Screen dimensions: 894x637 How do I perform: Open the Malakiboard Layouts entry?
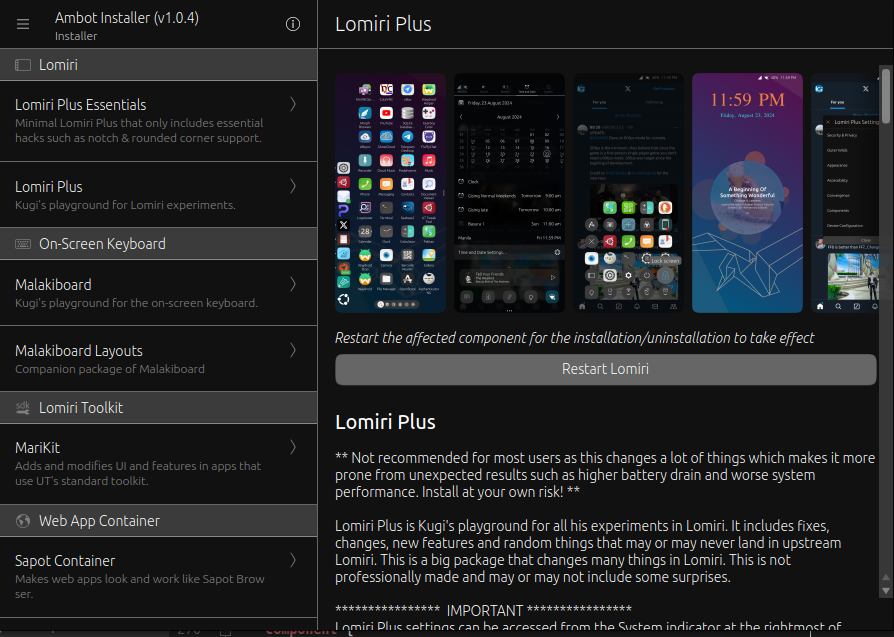click(x=159, y=359)
